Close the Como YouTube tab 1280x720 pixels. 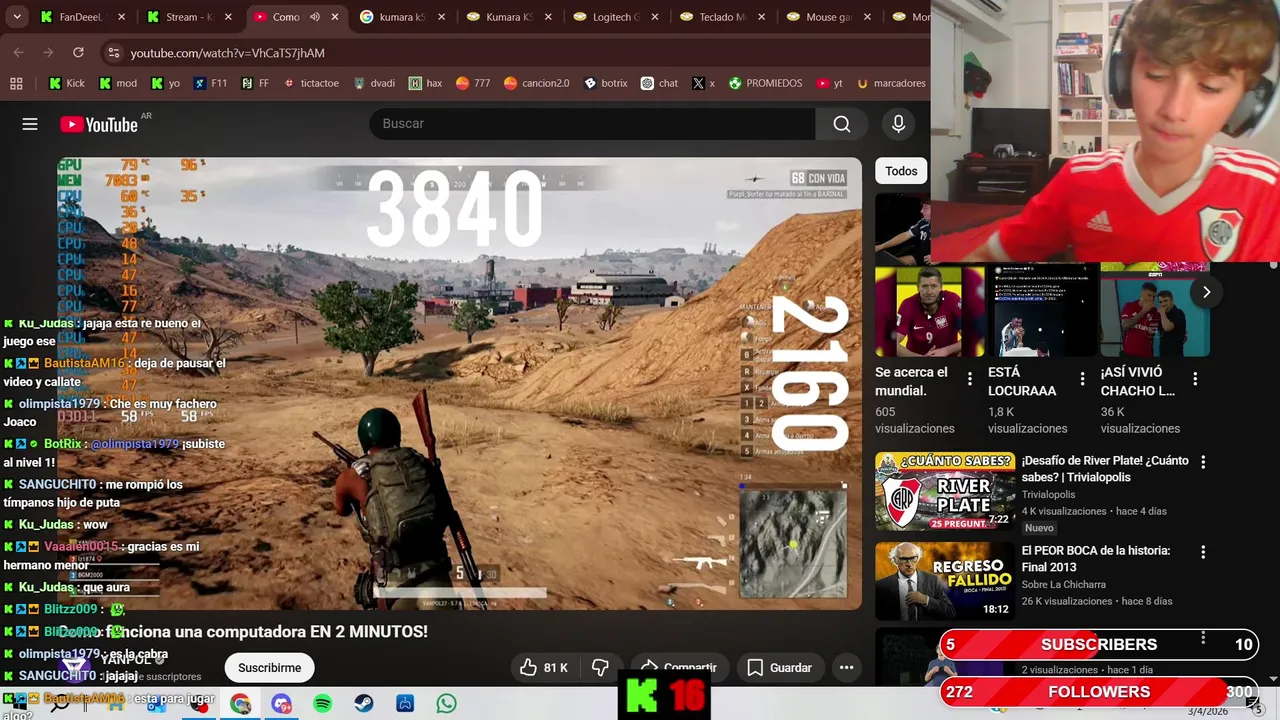coord(334,17)
